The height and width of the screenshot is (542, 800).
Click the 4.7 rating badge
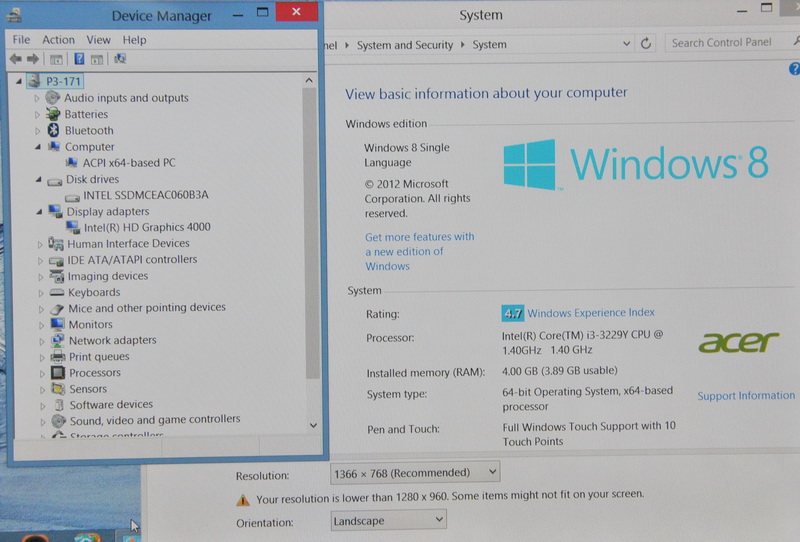click(x=512, y=313)
